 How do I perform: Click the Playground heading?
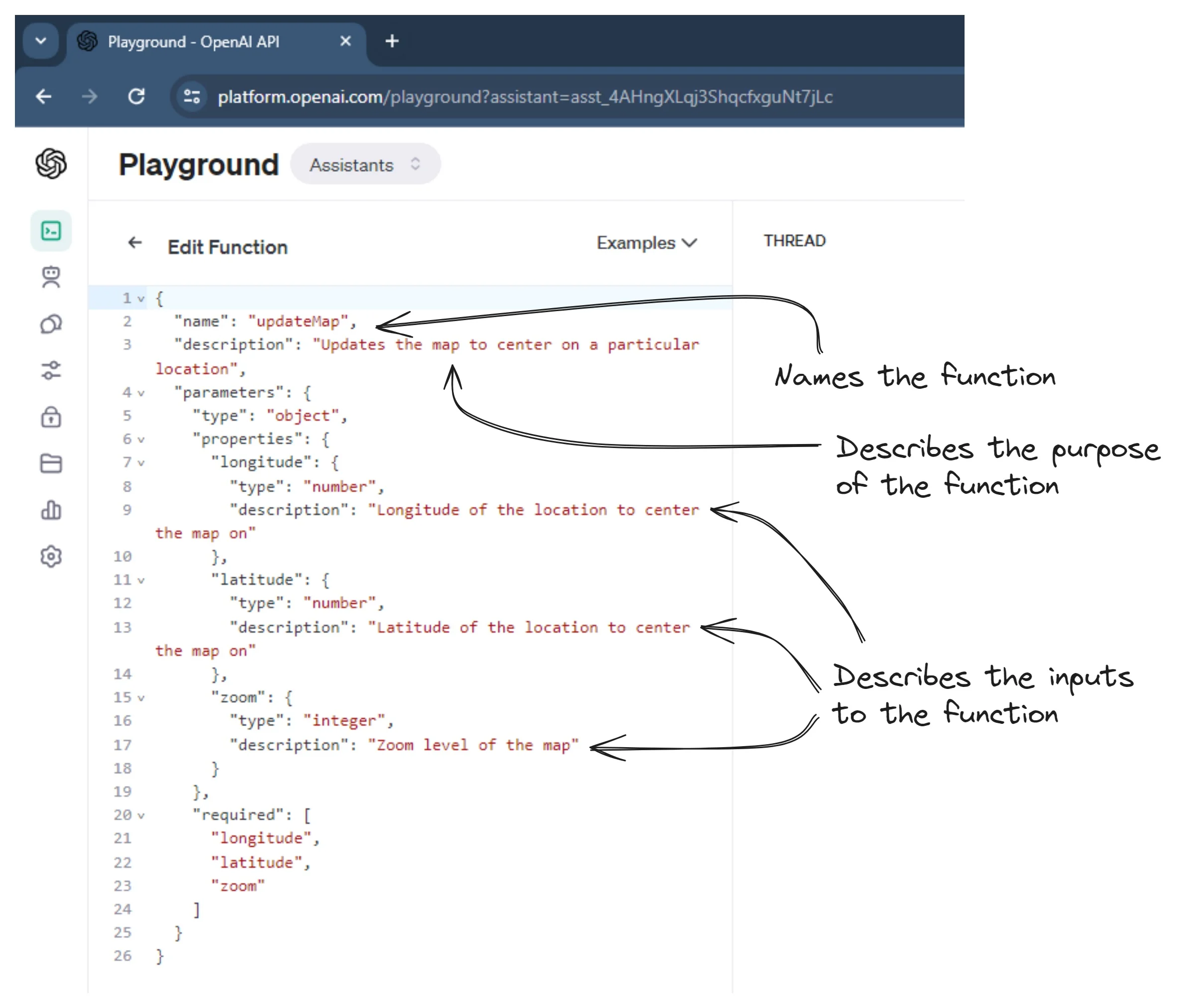coord(198,165)
